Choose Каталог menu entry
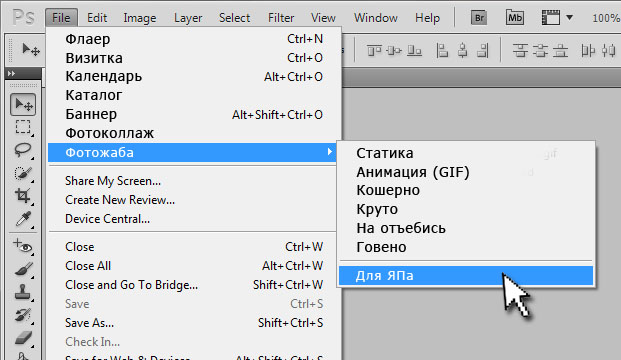This screenshot has height=360, width=621. tap(194, 95)
